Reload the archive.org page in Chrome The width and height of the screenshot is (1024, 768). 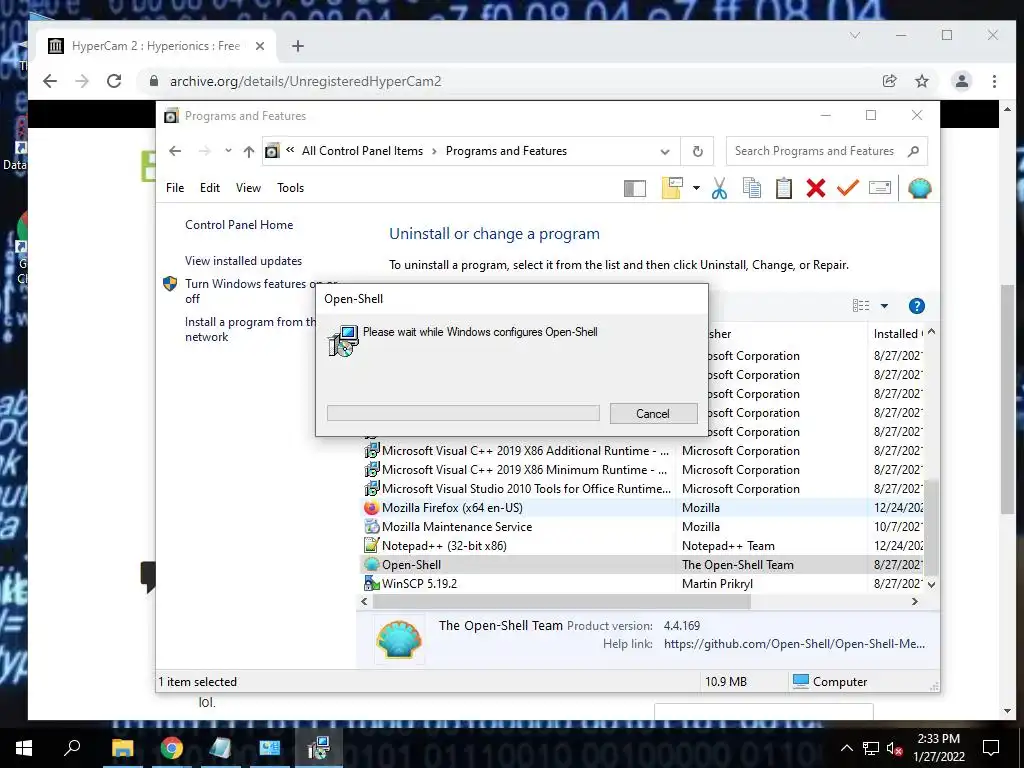(x=114, y=81)
